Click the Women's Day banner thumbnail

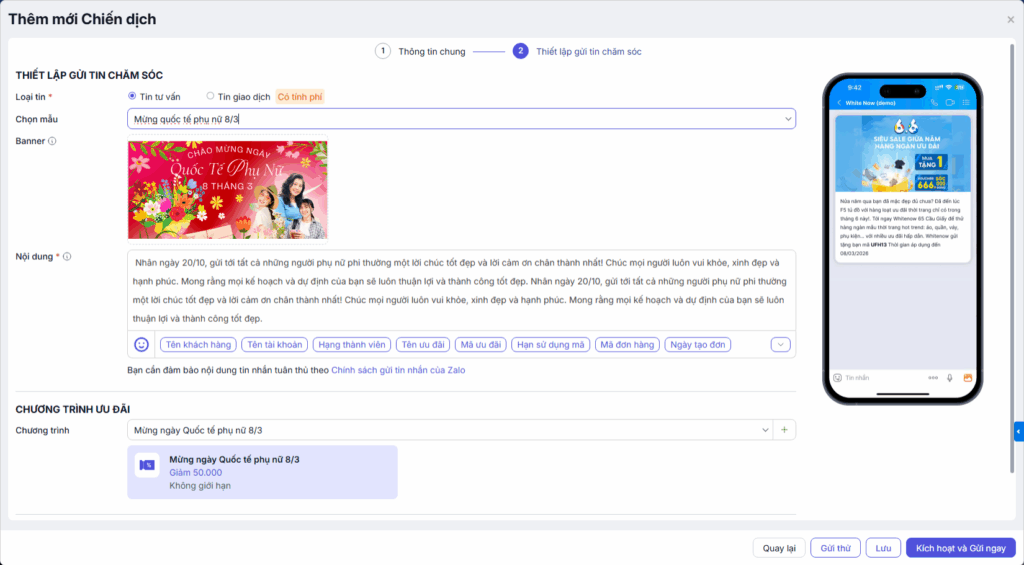[227, 190]
